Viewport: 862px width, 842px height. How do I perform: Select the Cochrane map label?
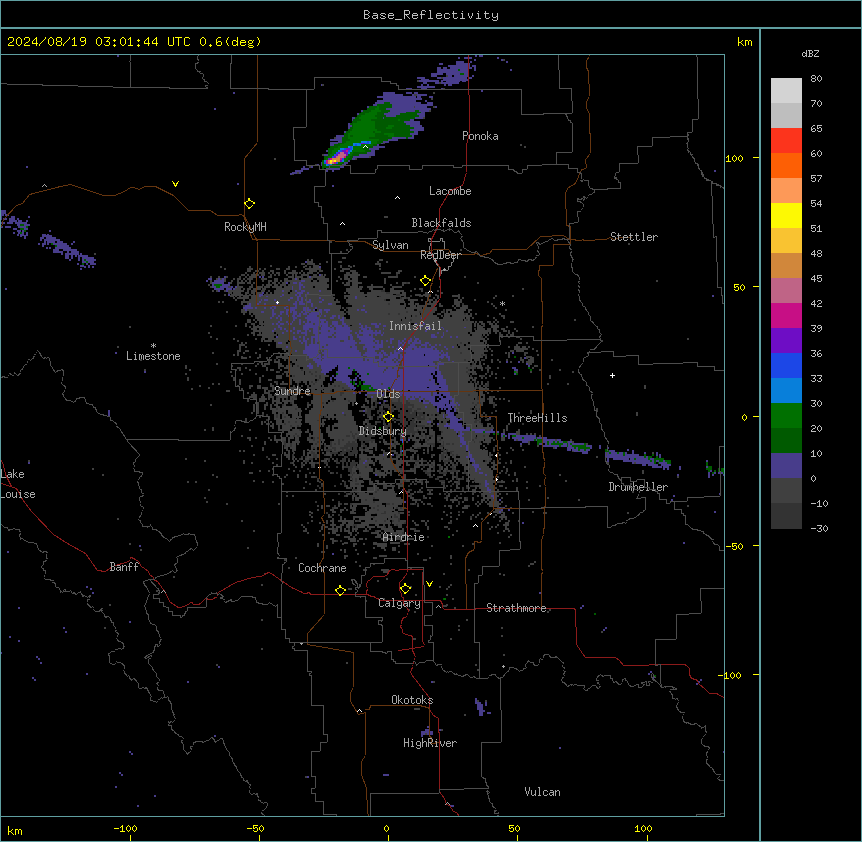[322, 568]
